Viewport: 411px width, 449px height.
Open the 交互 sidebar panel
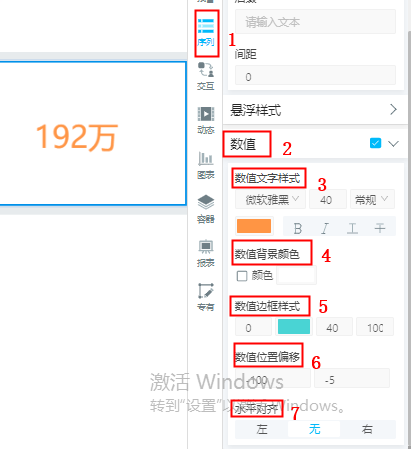[x=206, y=76]
